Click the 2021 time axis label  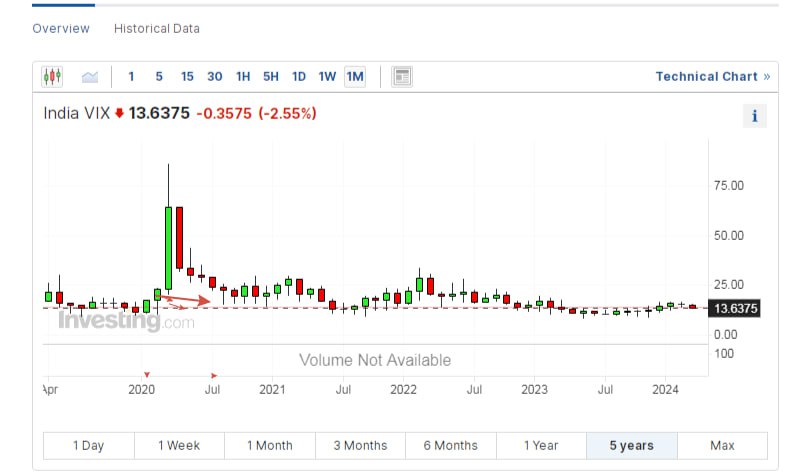coord(272,390)
